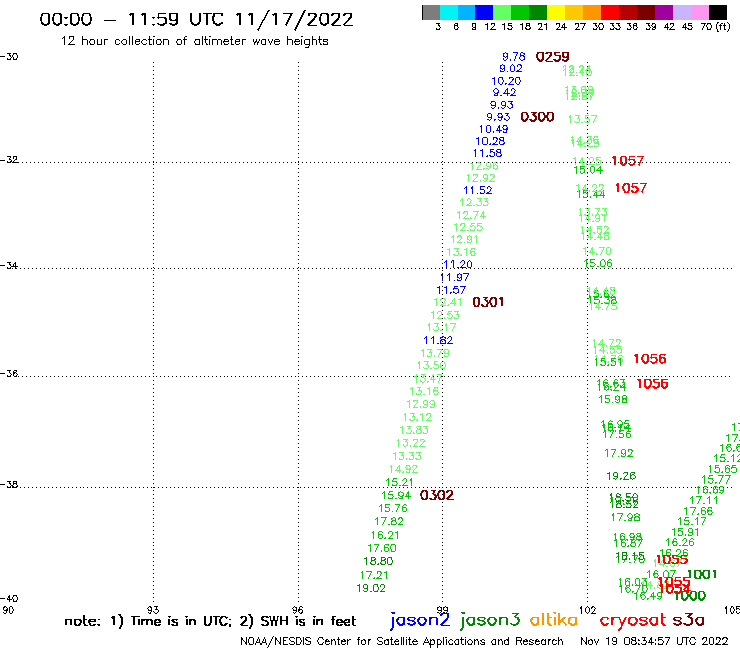Image resolution: width=740 pixels, height=650 pixels.
Task: Click the 'cryosat' satellite legend label
Action: (x=633, y=620)
